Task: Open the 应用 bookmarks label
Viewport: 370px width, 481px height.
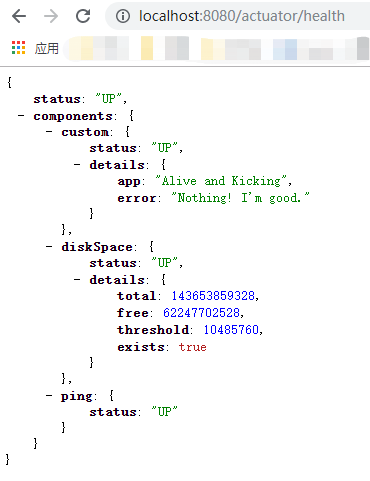Action: [47, 48]
